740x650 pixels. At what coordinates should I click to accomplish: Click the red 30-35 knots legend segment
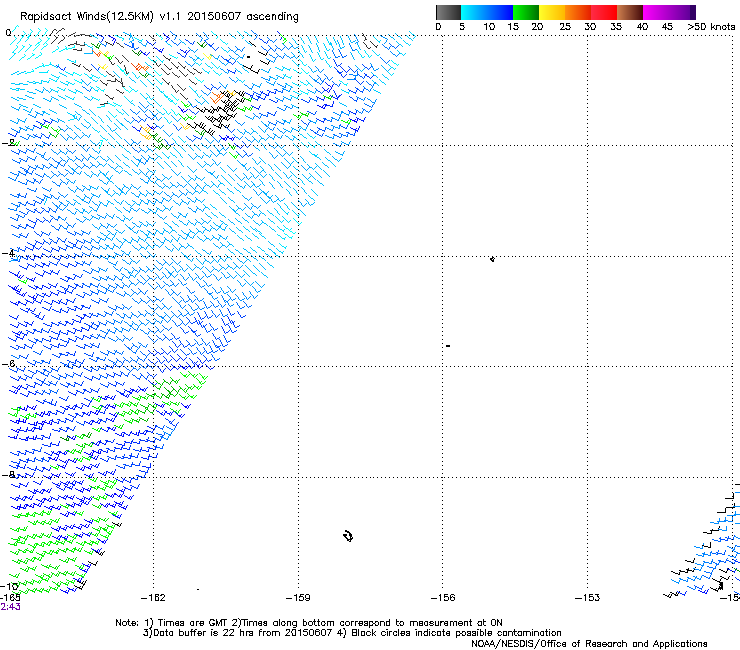click(604, 12)
